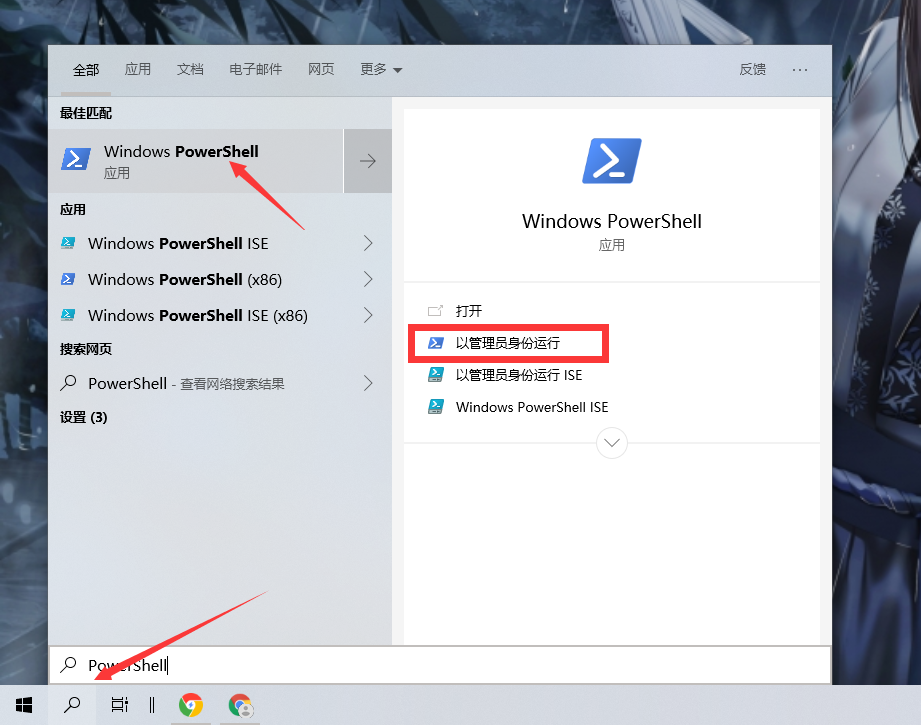
Task: Open the 更多 dropdown in search filters
Action: point(381,69)
